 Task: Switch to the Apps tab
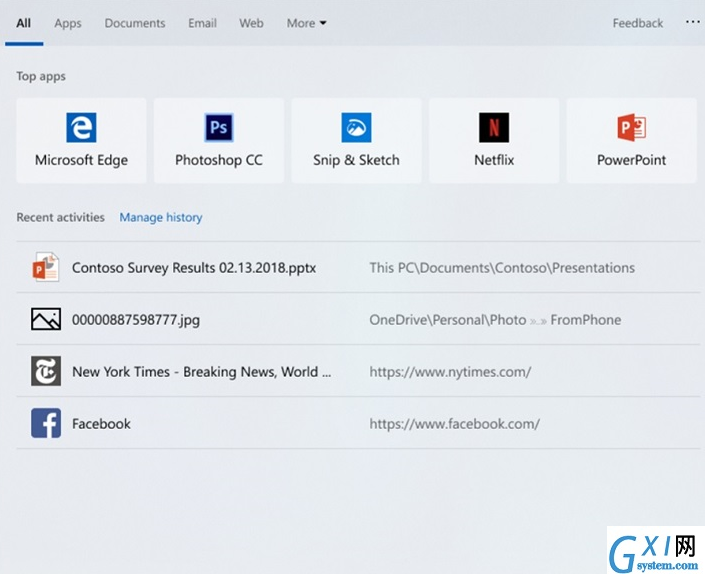(x=68, y=23)
